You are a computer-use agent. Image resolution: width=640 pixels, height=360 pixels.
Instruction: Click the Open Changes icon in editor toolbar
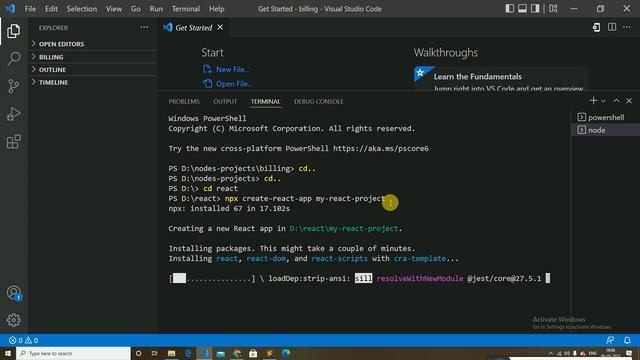pyautogui.click(x=596, y=27)
